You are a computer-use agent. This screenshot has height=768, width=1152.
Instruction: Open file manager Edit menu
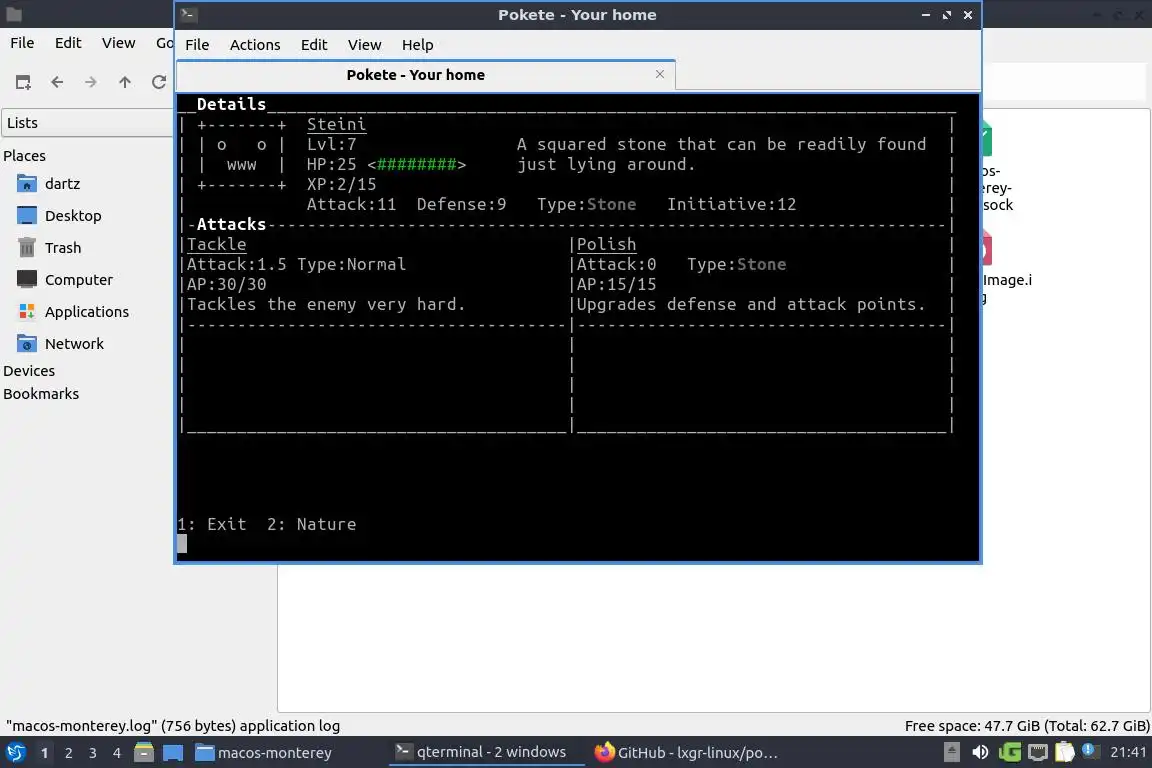click(x=68, y=43)
